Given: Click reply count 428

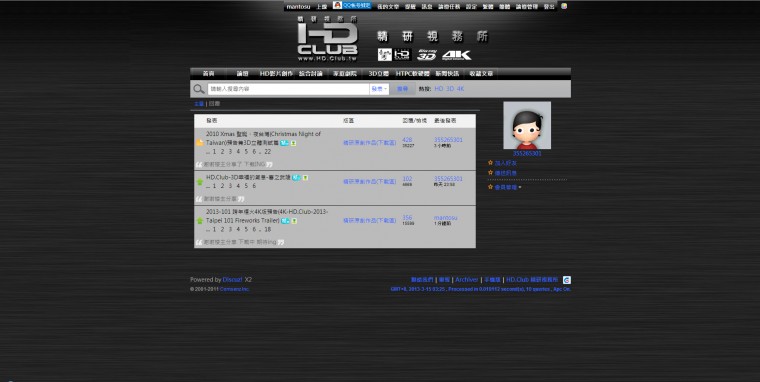Looking at the screenshot, I should [x=407, y=140].
